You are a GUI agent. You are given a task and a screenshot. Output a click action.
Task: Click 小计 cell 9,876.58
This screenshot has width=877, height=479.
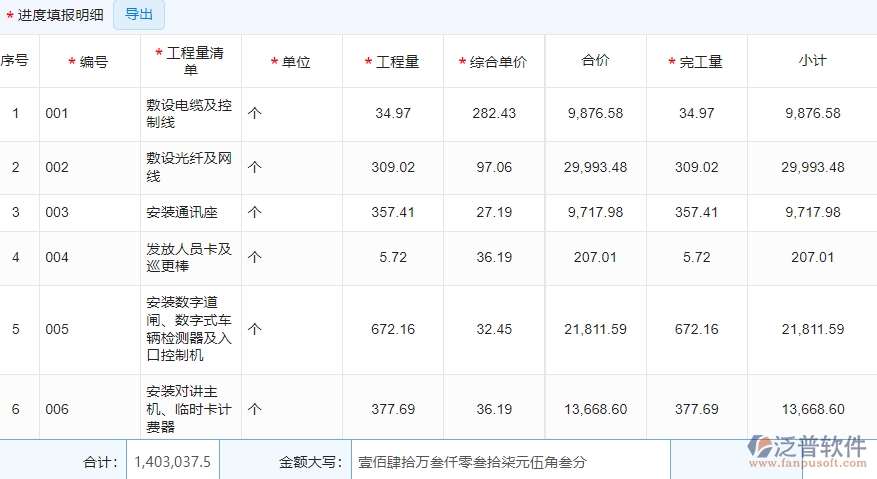813,114
